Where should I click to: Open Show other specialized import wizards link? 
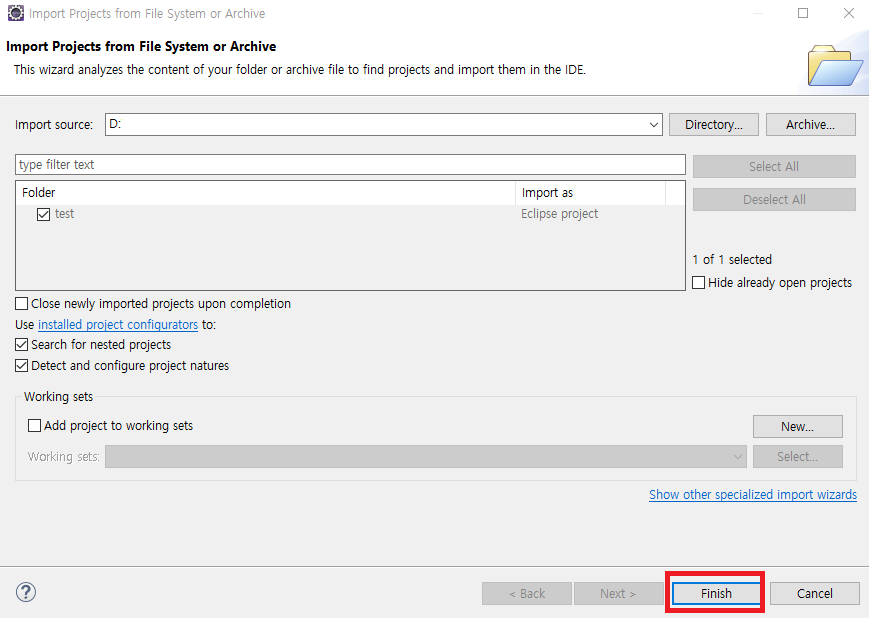(x=753, y=494)
